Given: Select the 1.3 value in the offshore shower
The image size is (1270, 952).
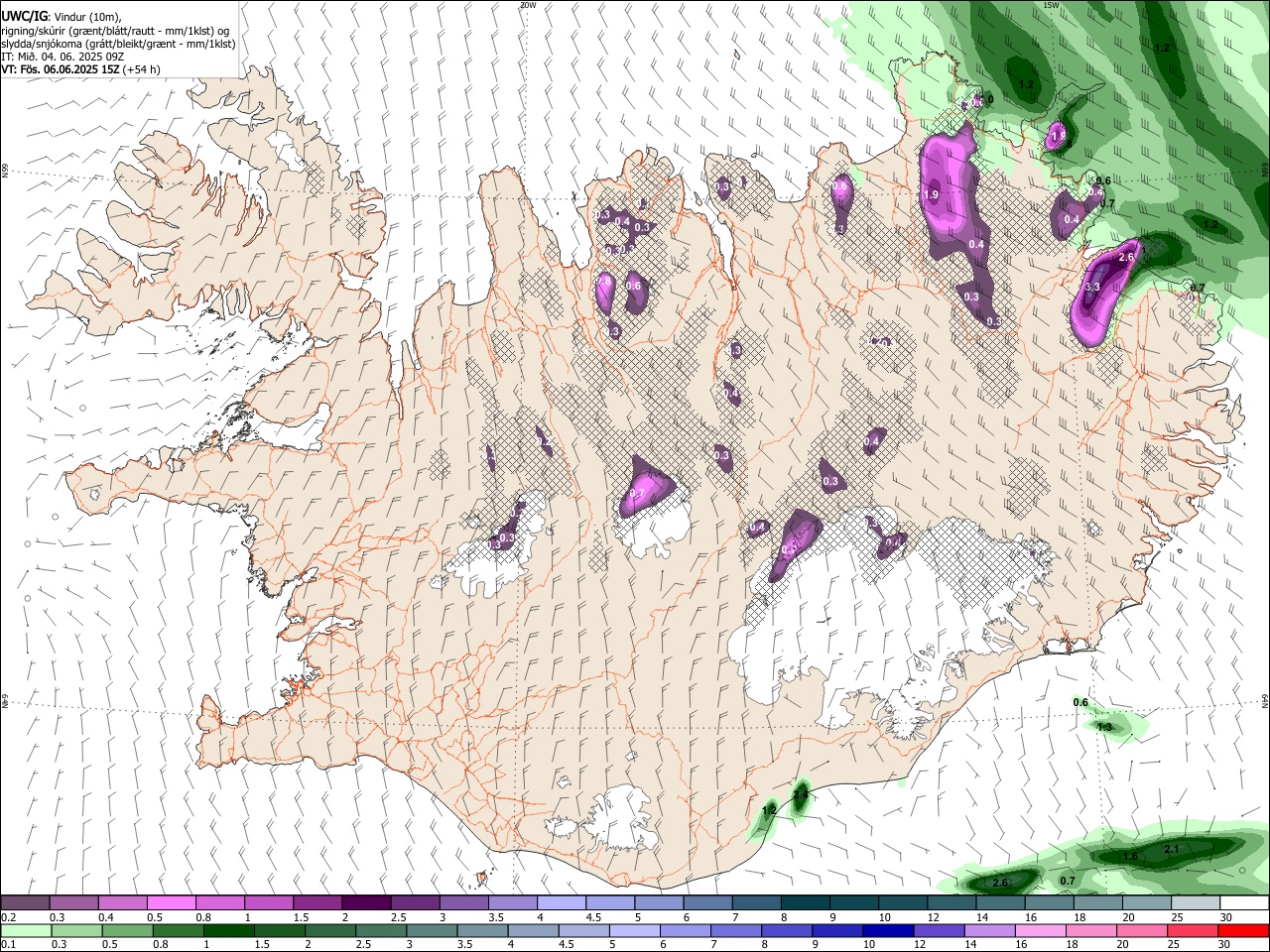Looking at the screenshot, I should click(1104, 727).
